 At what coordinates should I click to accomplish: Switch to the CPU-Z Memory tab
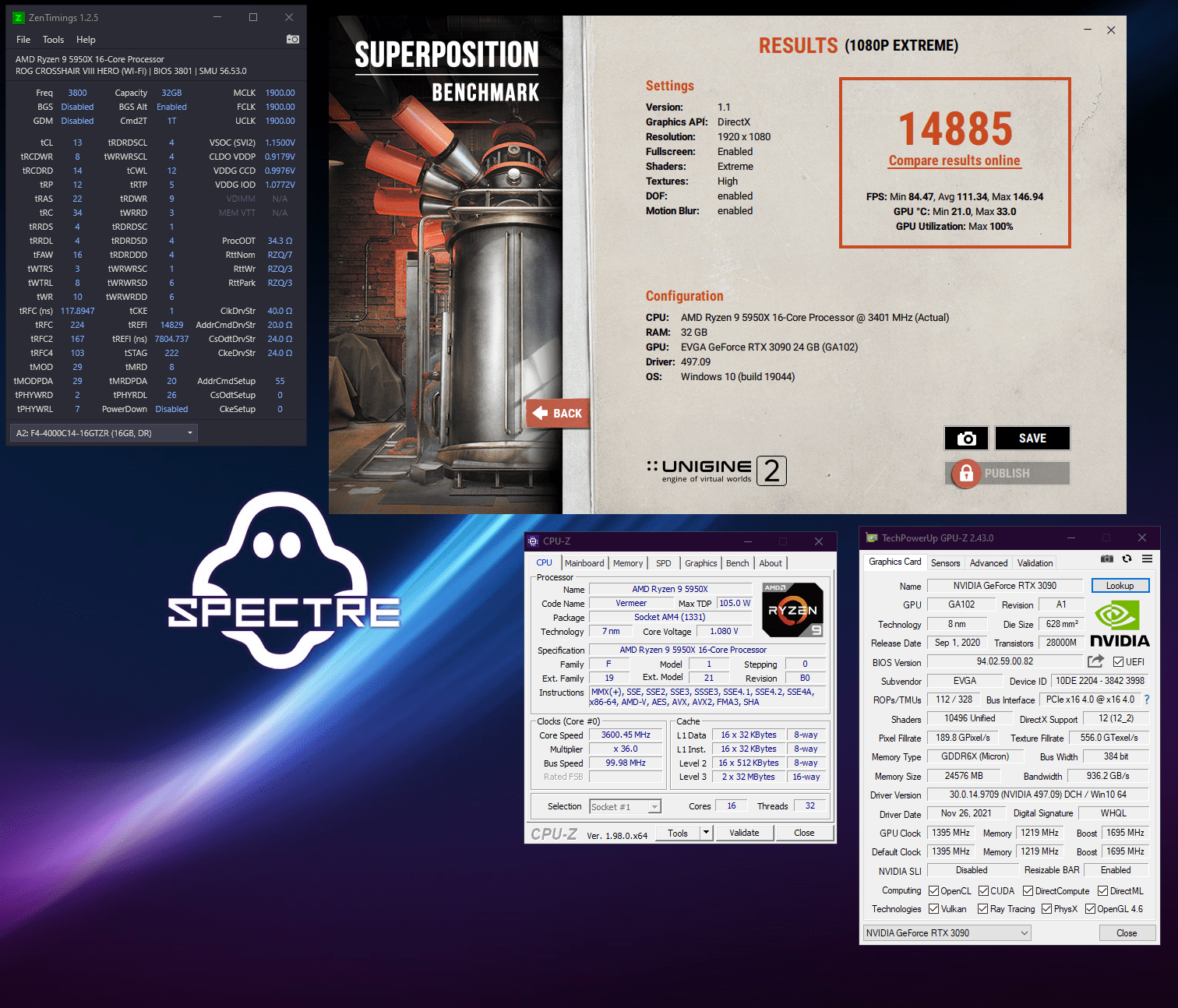628,563
